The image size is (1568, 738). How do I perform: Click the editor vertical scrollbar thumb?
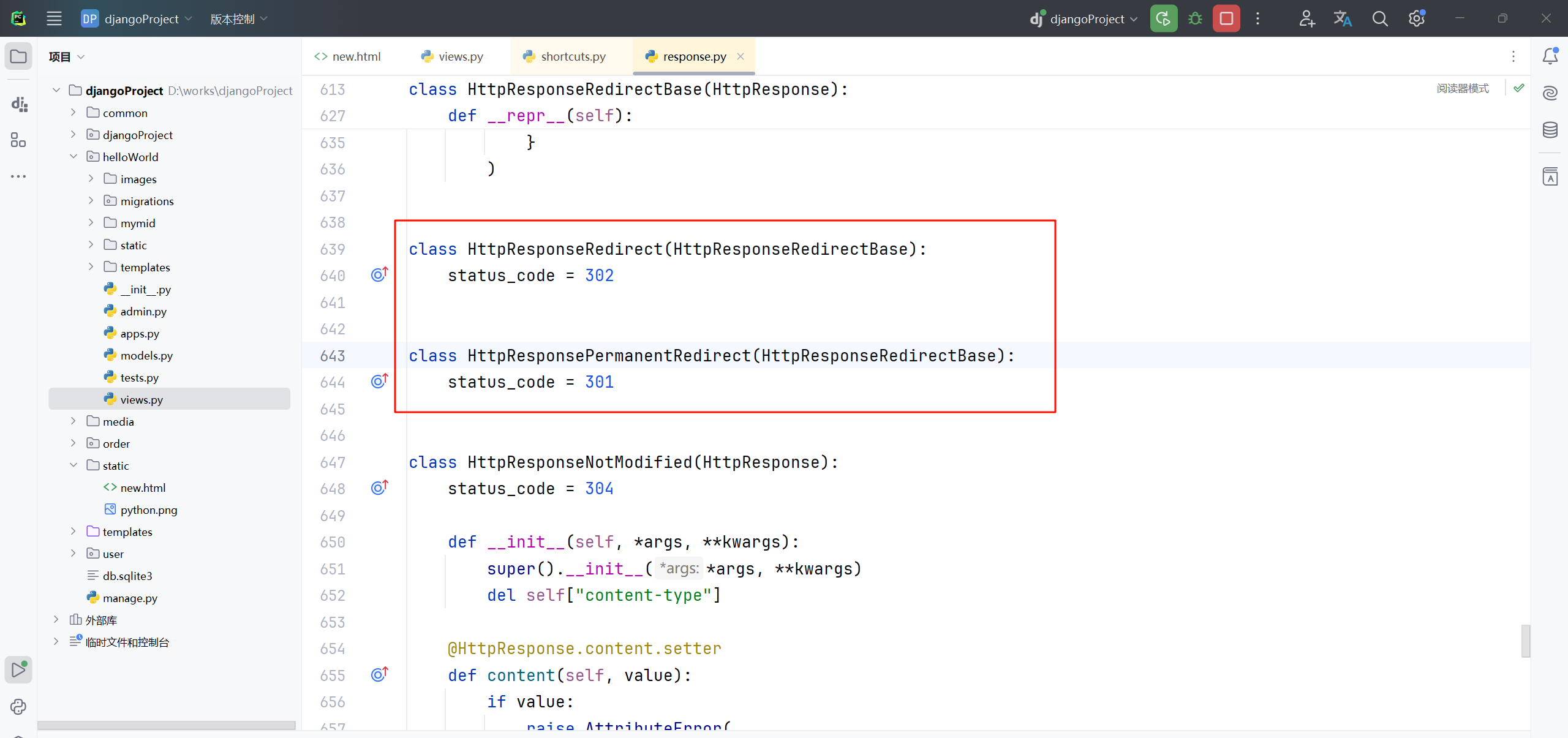tap(1525, 641)
